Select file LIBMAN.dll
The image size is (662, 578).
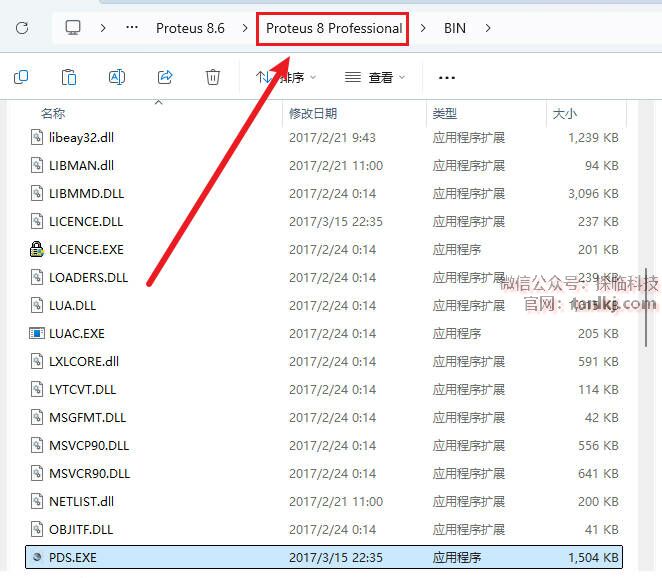[324, 166]
